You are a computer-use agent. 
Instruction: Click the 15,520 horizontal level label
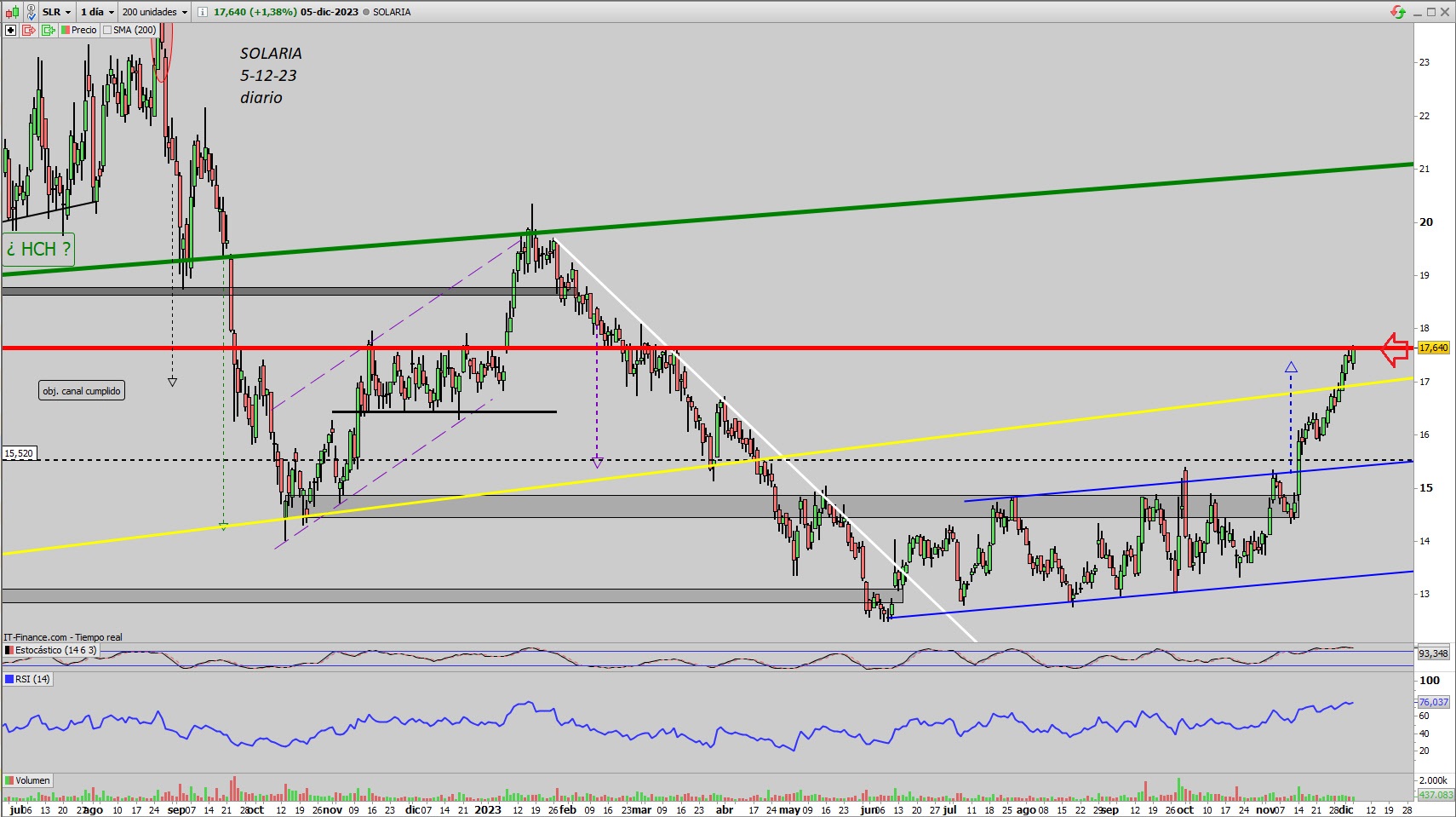pos(19,453)
